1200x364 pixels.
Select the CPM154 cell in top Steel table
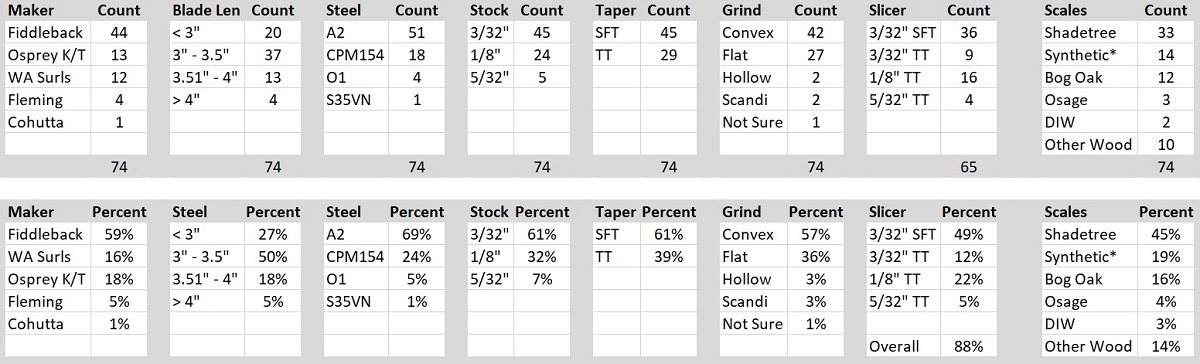[x=356, y=55]
